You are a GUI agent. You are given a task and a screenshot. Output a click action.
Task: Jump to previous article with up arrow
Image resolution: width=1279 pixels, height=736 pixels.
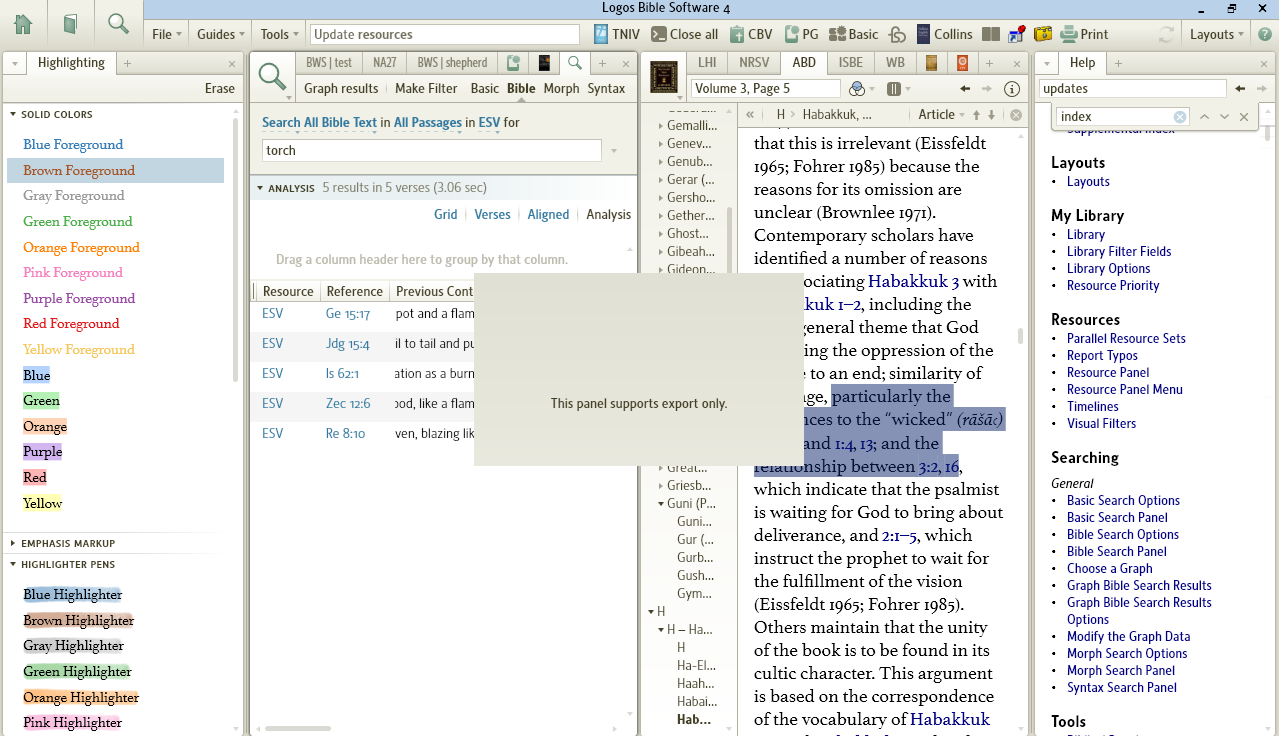click(x=977, y=115)
